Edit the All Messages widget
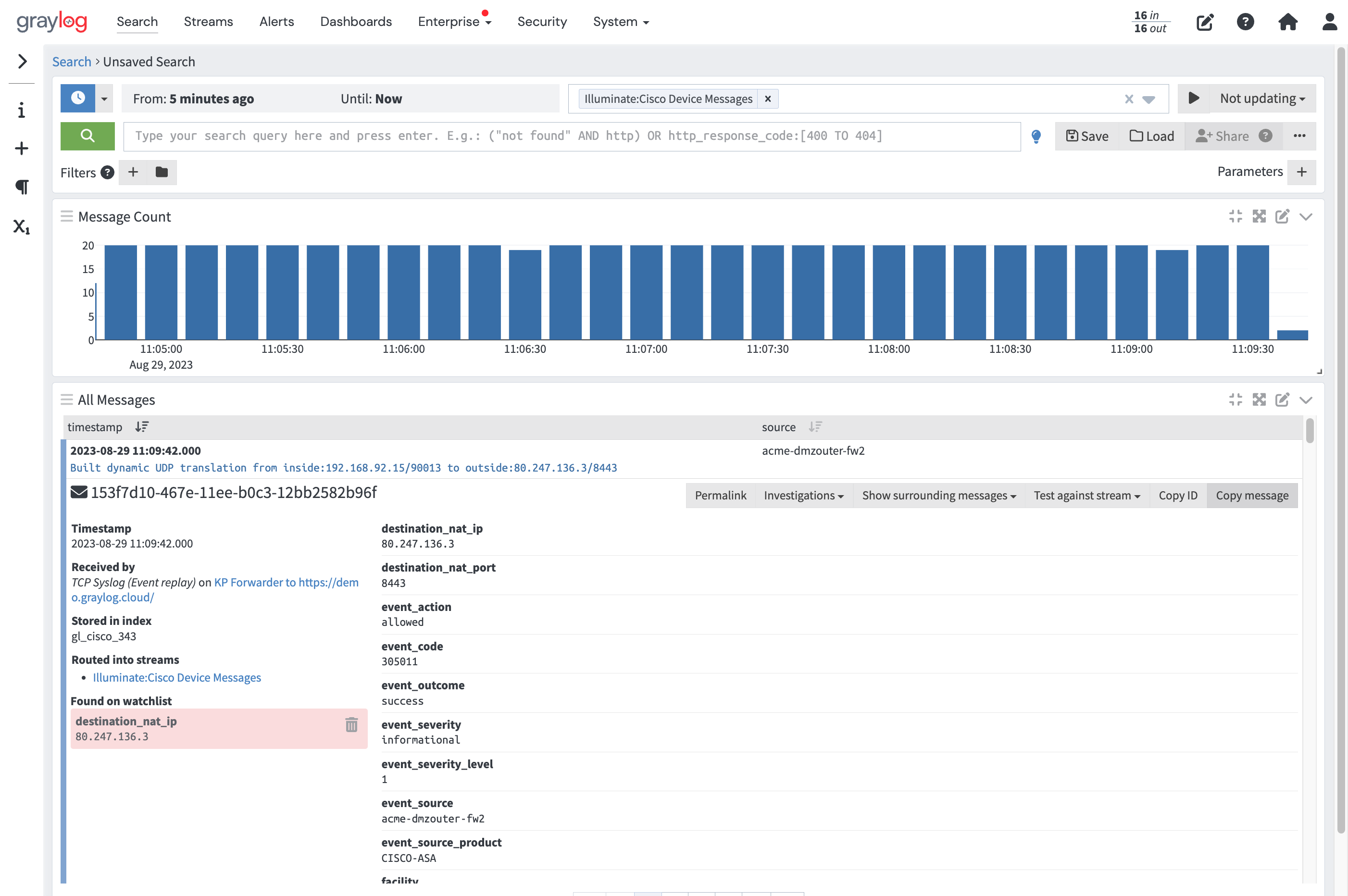Viewport: 1348px width, 896px height. pyautogui.click(x=1282, y=399)
